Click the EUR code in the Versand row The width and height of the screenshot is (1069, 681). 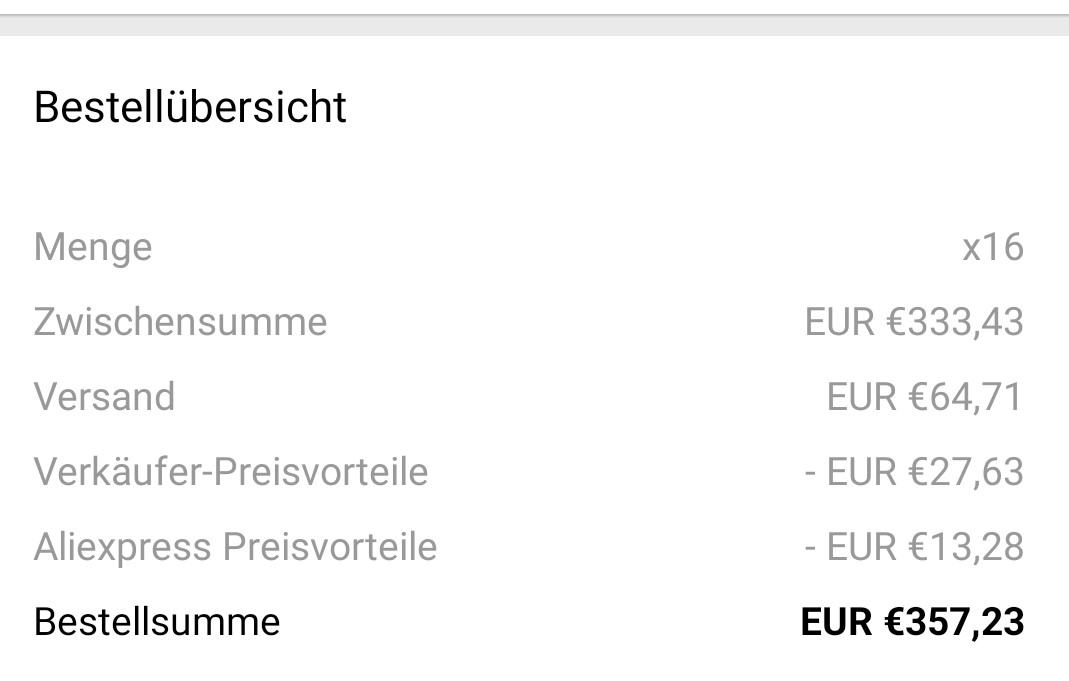point(862,397)
